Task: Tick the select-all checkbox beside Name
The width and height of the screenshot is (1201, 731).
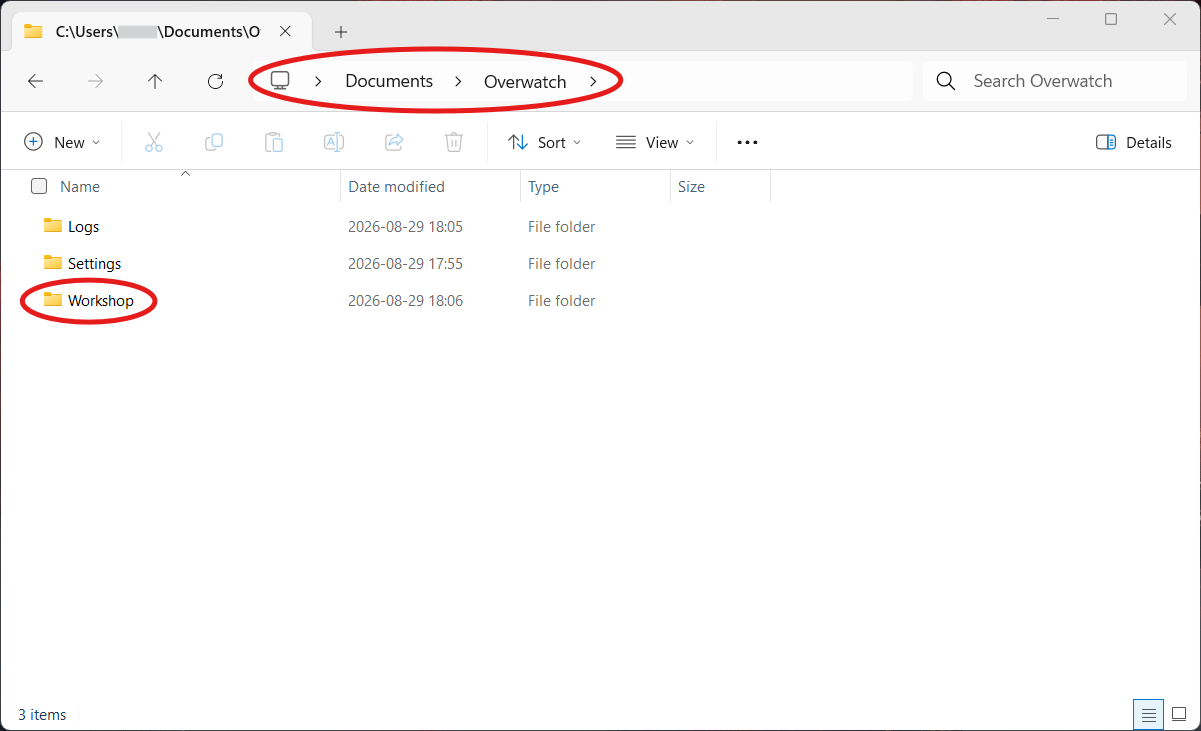Action: point(39,186)
